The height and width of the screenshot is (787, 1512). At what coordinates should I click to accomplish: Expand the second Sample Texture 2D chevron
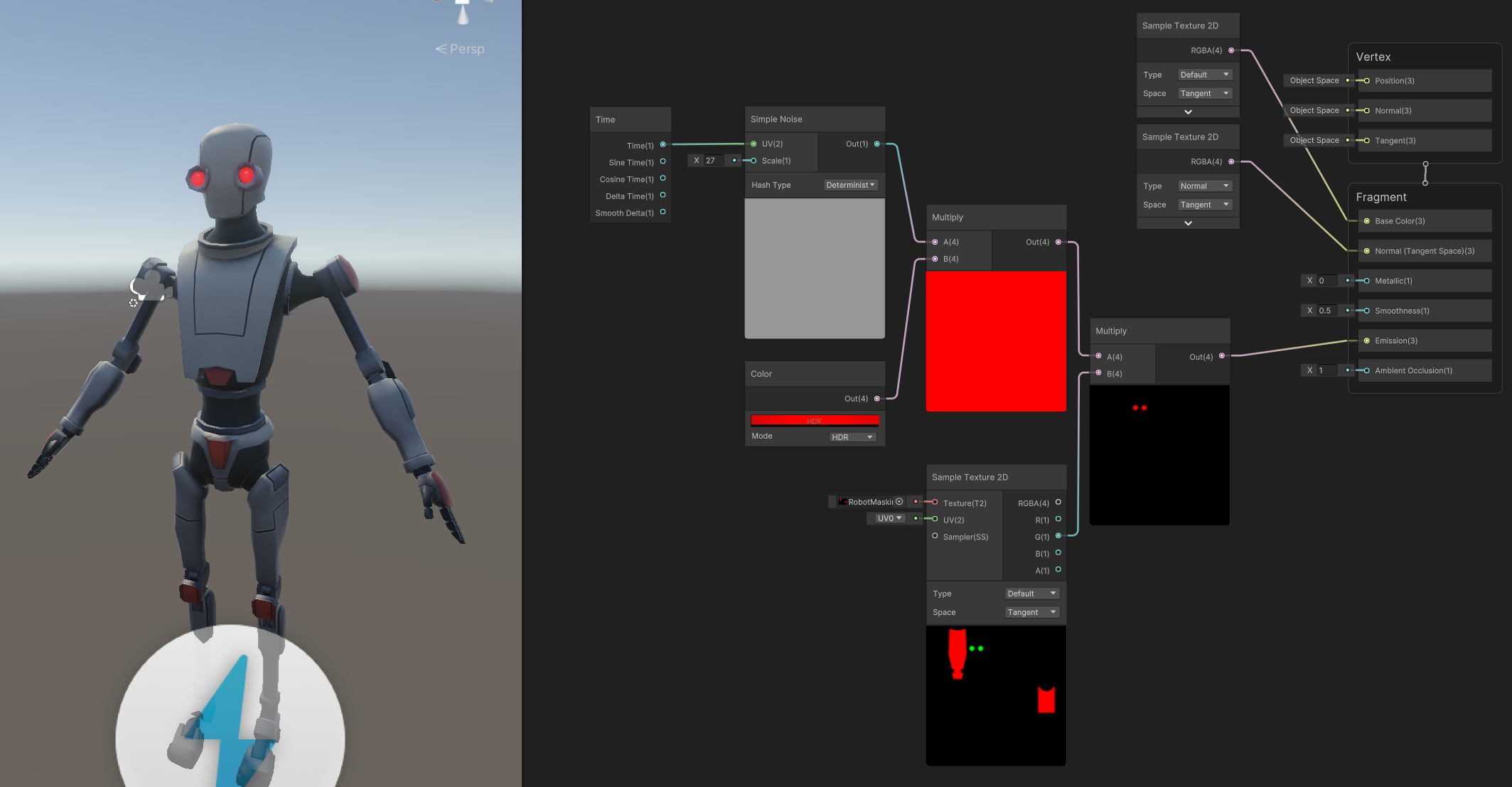click(x=1188, y=223)
